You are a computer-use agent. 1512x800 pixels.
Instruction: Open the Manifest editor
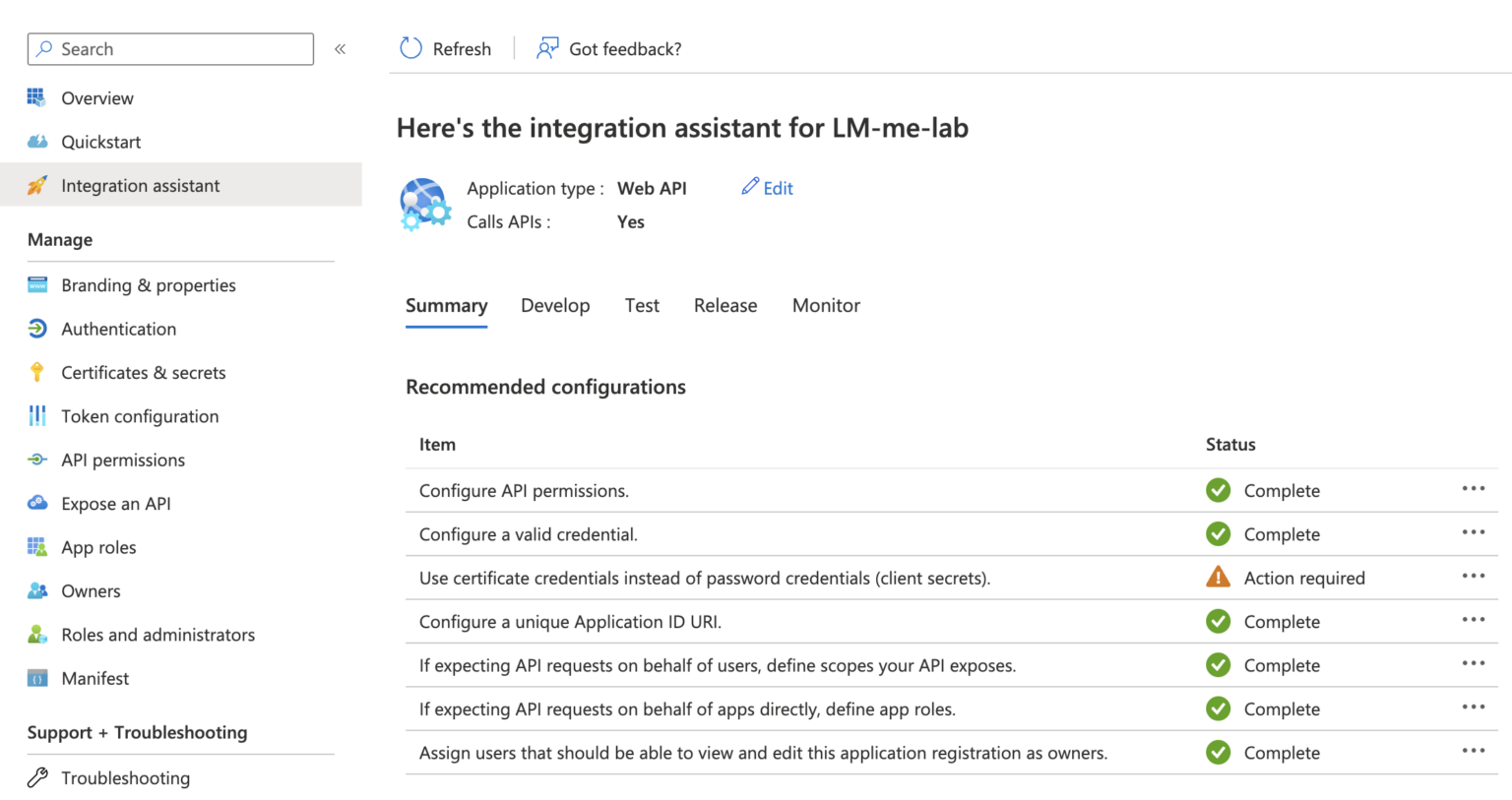click(x=94, y=678)
